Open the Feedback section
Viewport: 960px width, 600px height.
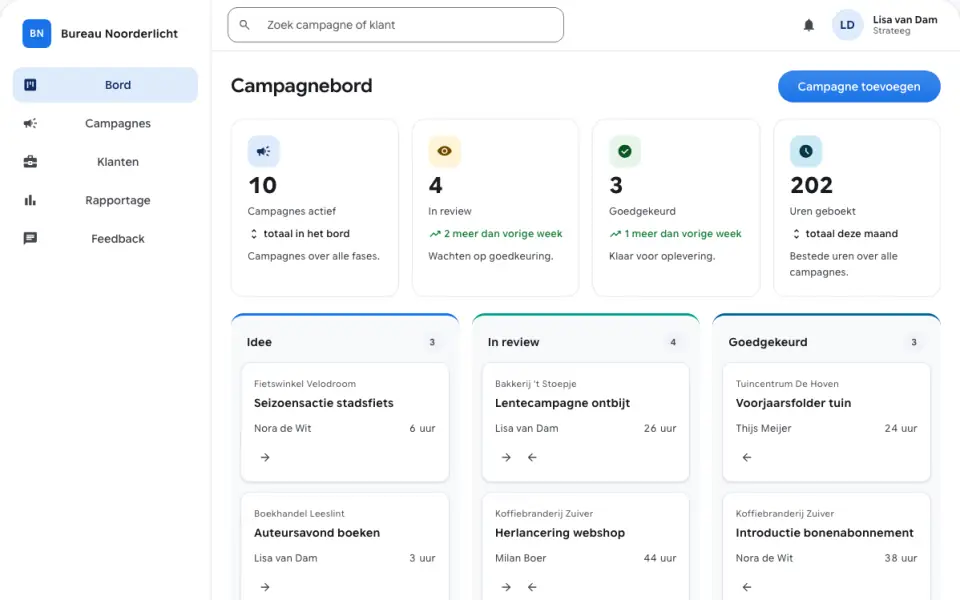[x=105, y=239]
